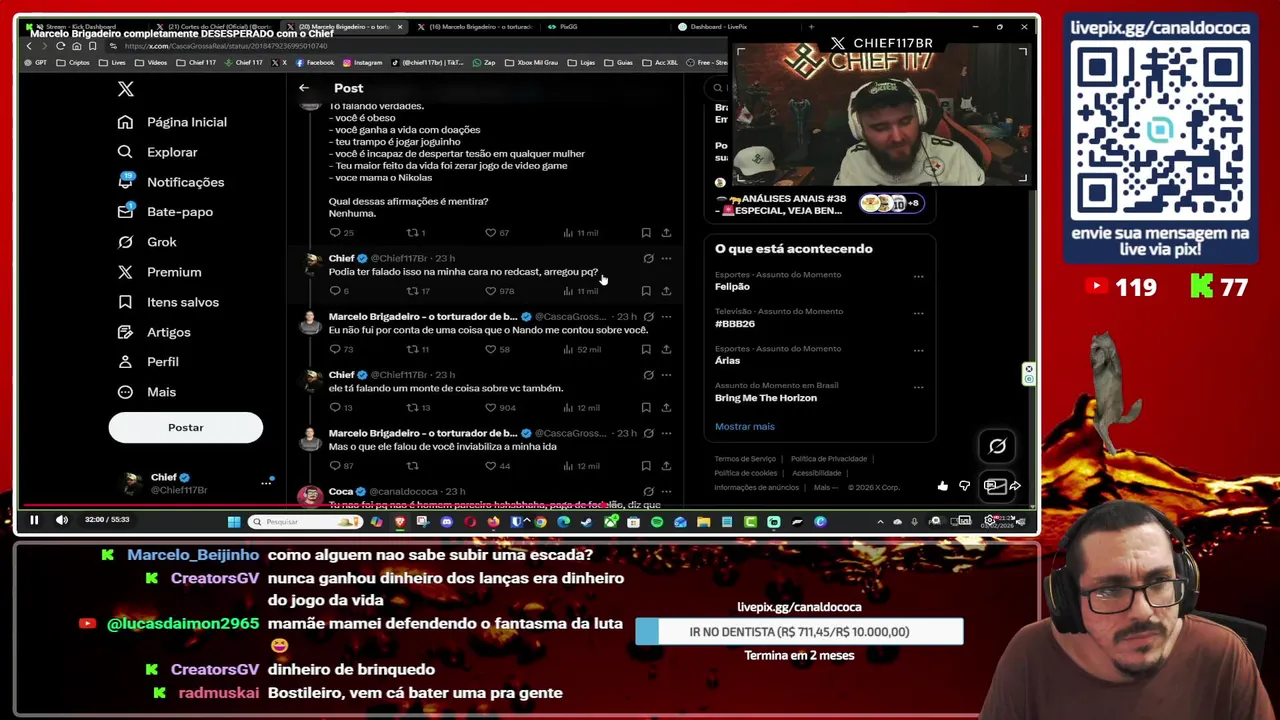Viewport: 1280px width, 720px height.
Task: Open more options on Coca's tweet
Action: tap(666, 492)
